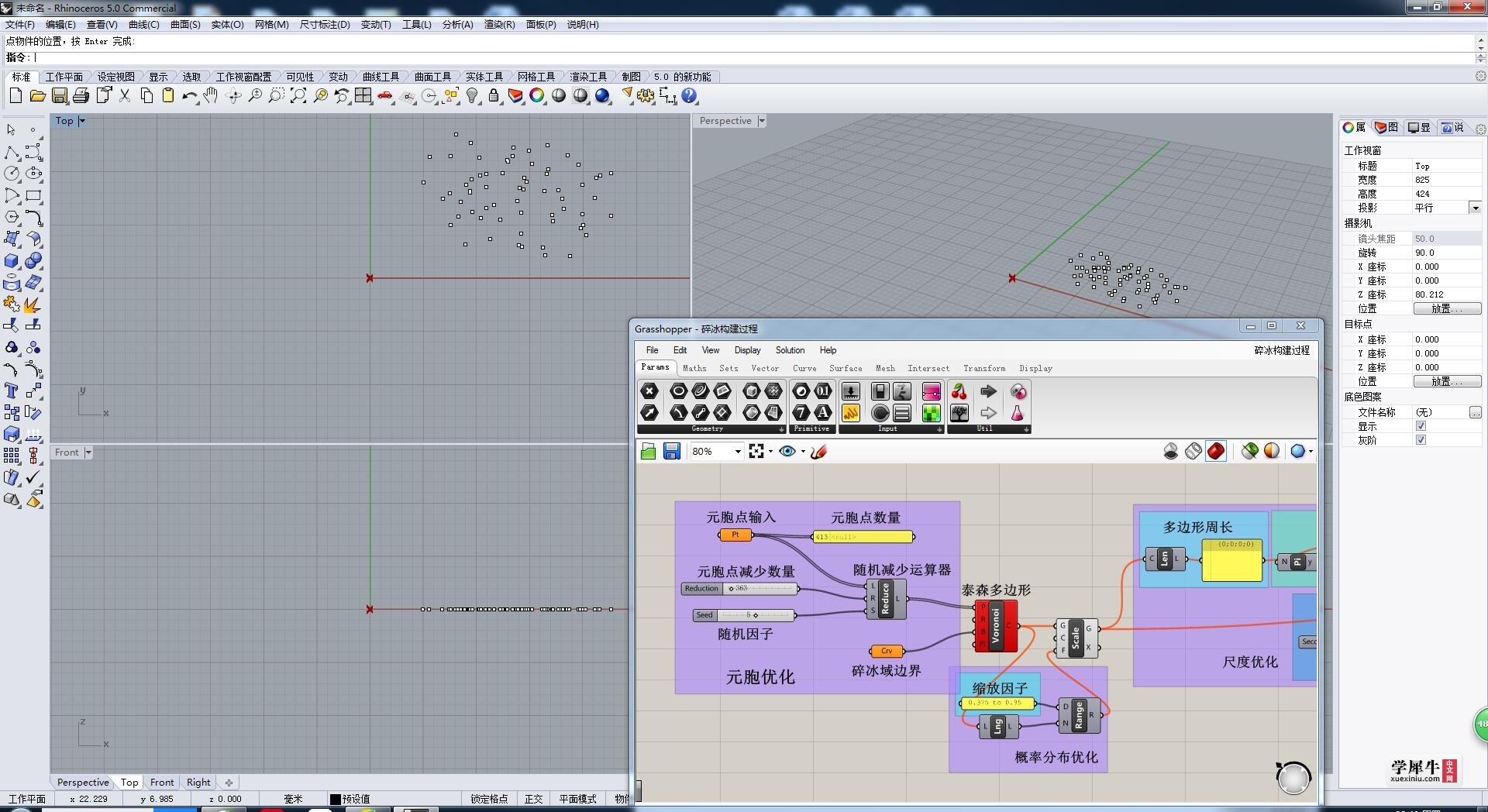Open the Perspective viewport dropdown arrow
Image resolution: width=1488 pixels, height=812 pixels.
(762, 121)
